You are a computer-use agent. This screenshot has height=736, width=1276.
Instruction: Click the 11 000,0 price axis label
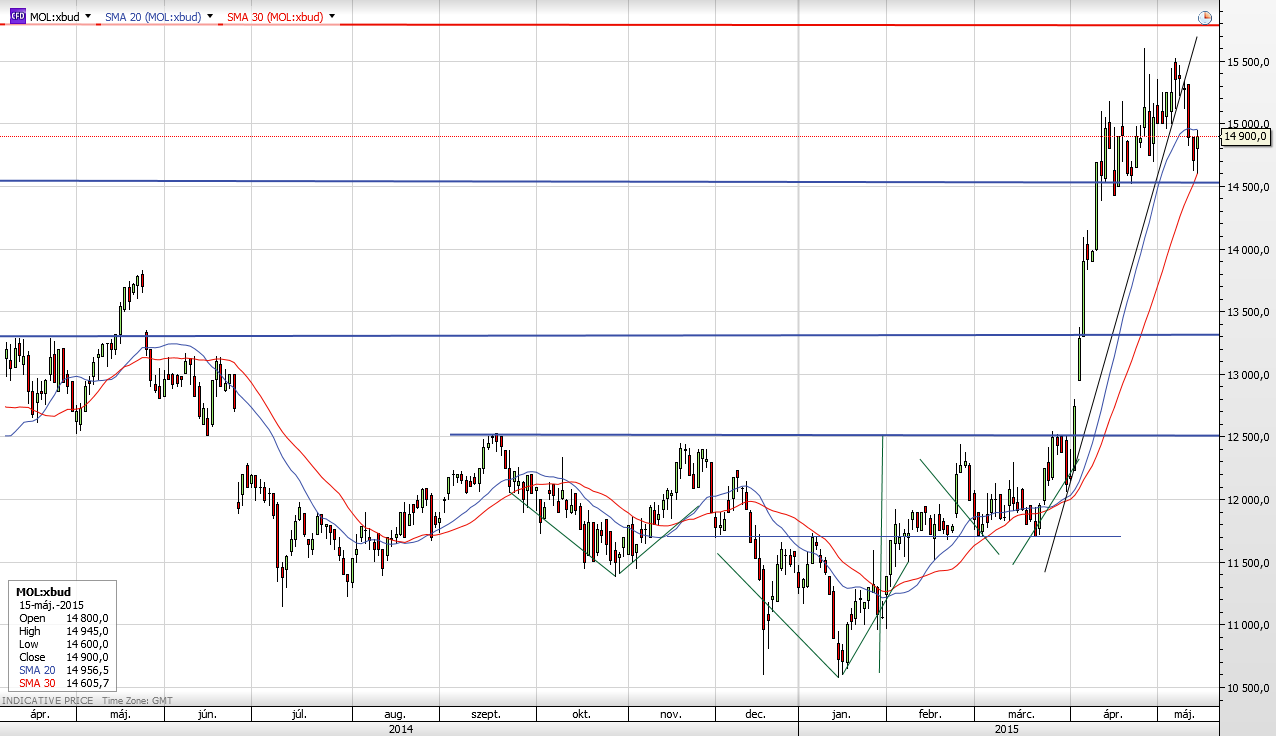(1247, 626)
